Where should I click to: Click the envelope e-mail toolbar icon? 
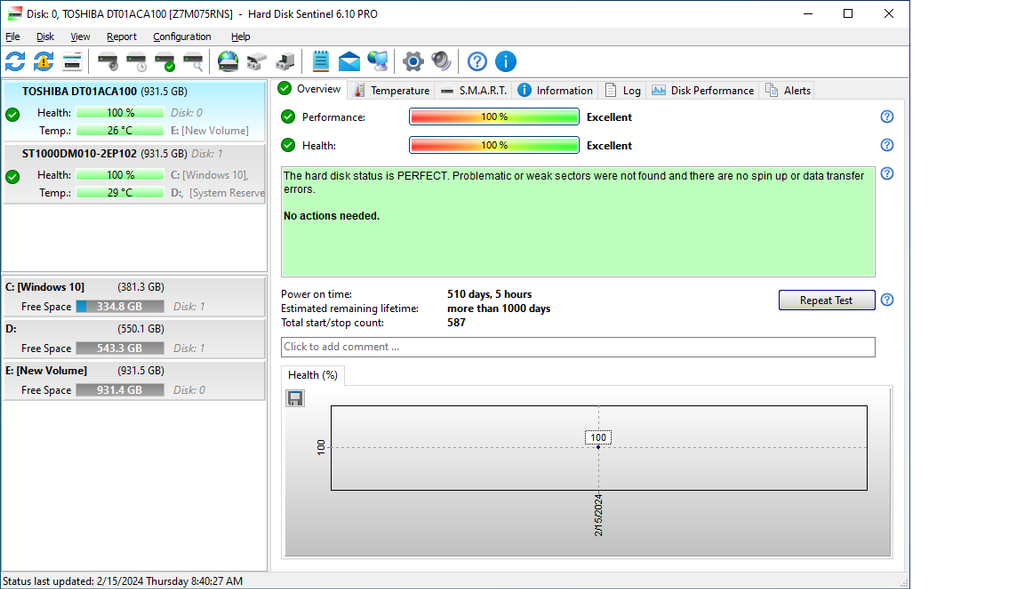[x=349, y=62]
